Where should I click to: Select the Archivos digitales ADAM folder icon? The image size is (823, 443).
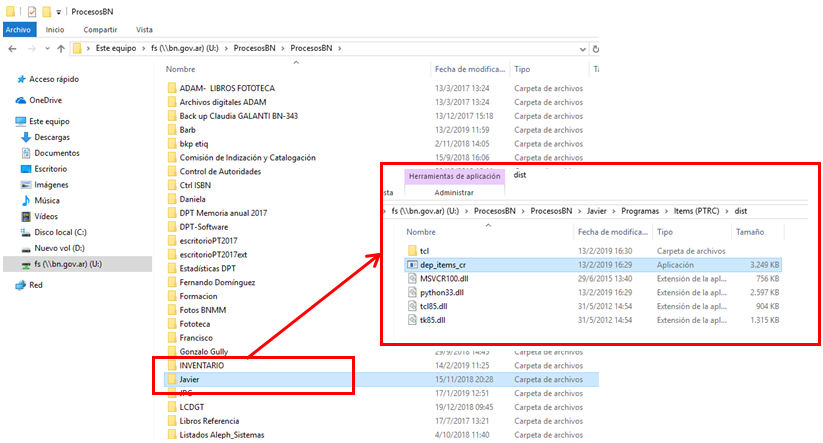tap(172, 102)
